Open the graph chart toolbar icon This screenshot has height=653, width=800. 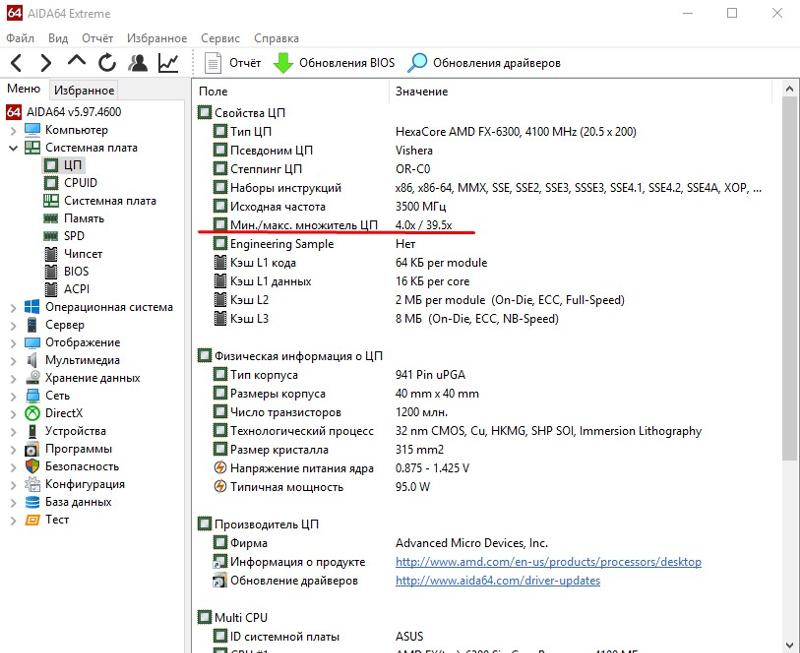pos(168,63)
